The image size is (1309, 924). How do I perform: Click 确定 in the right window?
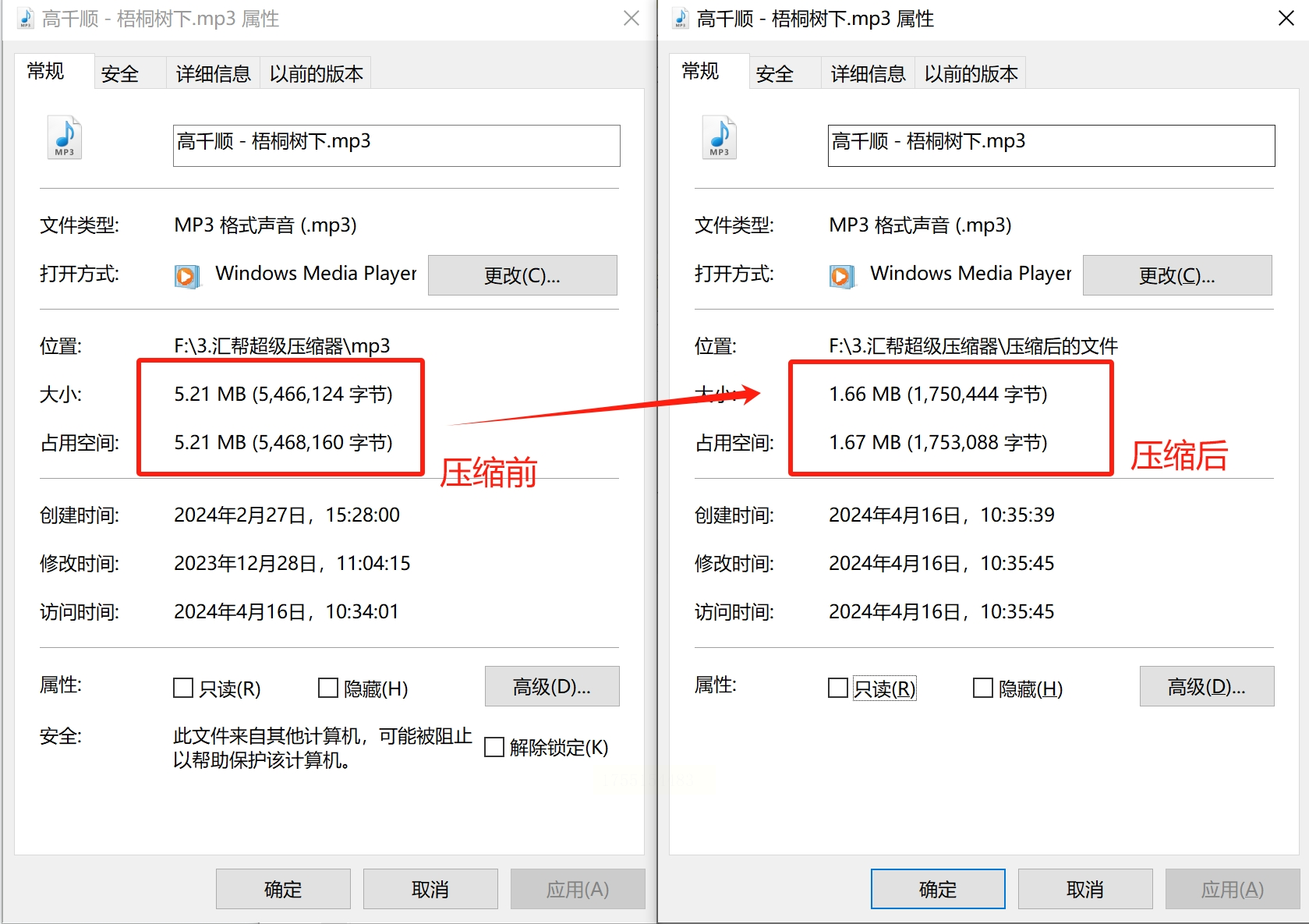[938, 889]
